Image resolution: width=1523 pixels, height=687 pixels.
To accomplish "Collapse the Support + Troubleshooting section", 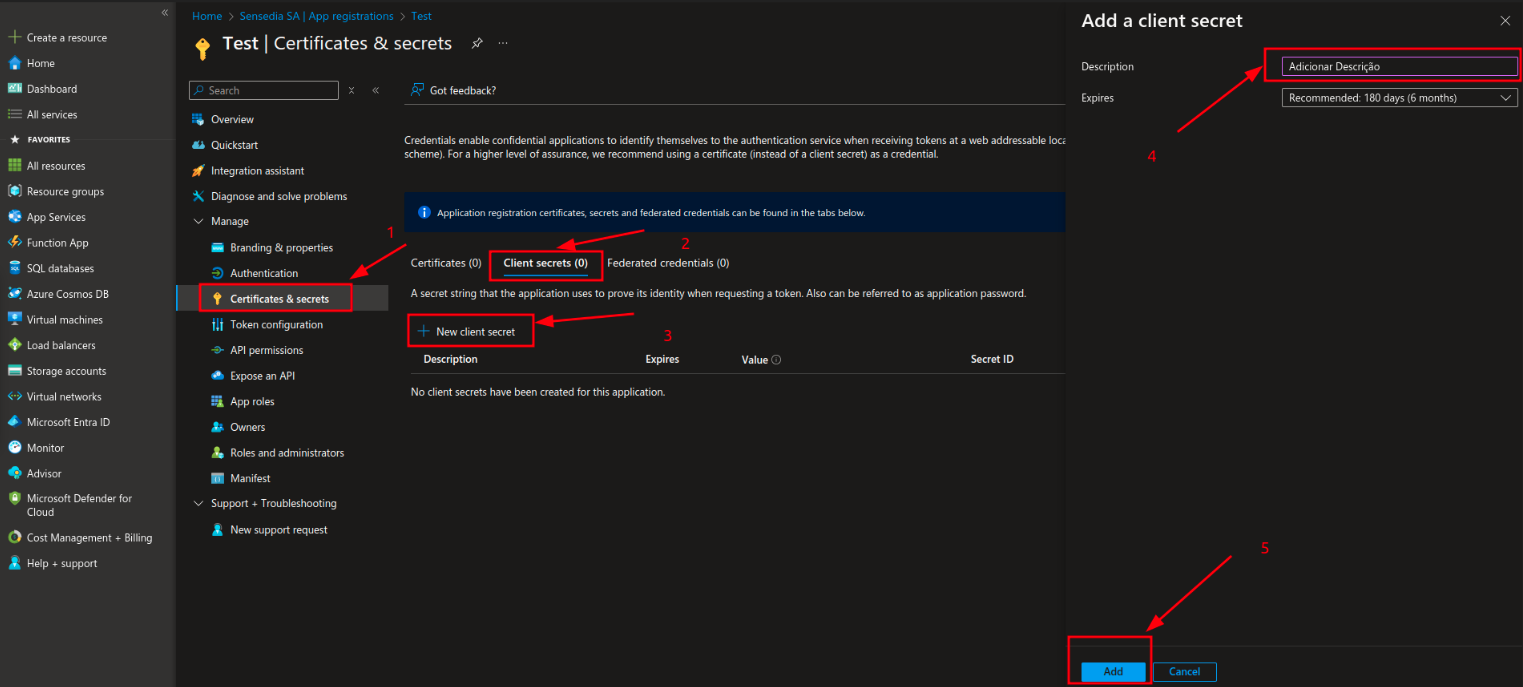I will click(x=198, y=504).
